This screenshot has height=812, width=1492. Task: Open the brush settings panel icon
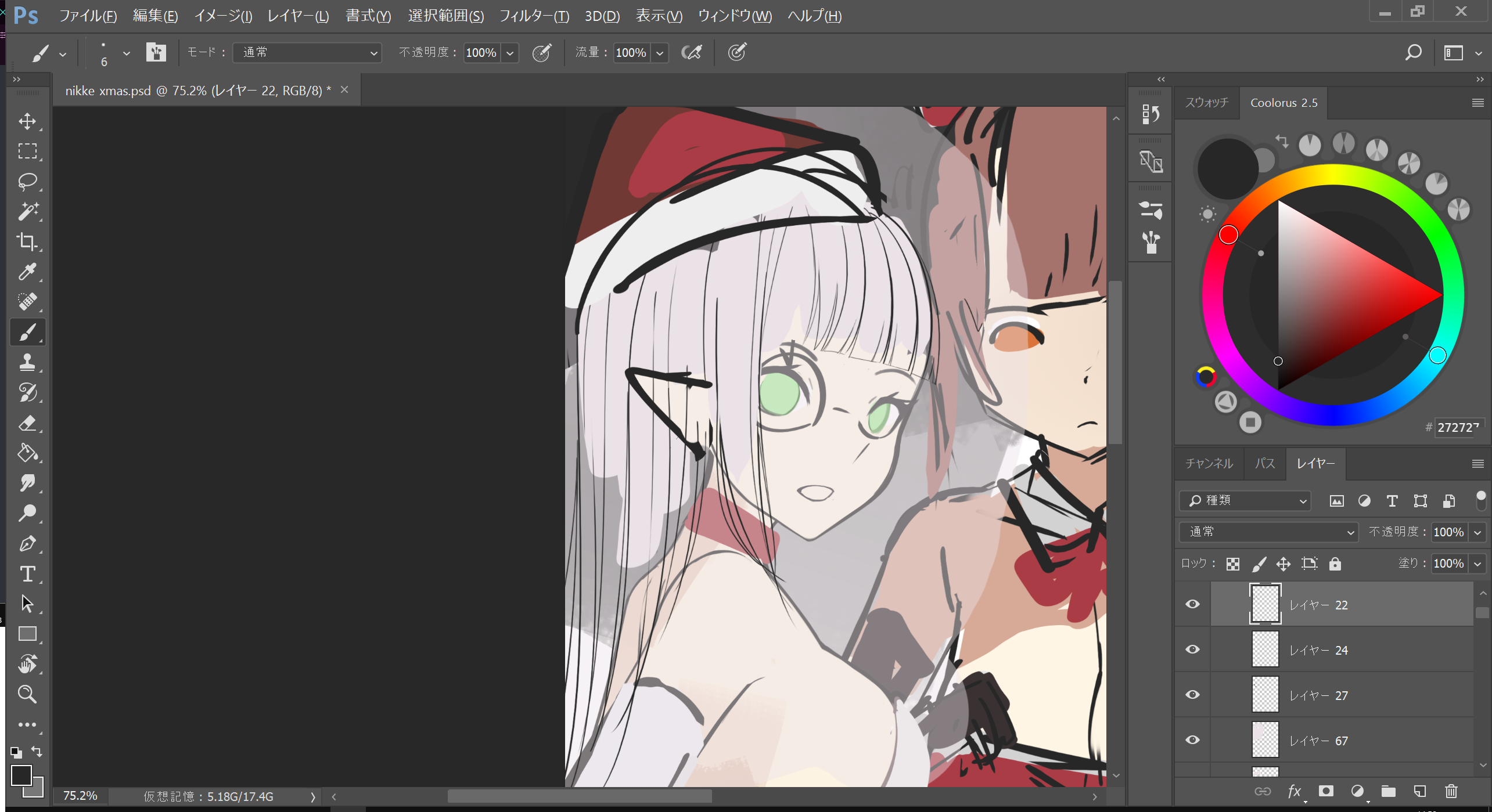[x=156, y=52]
